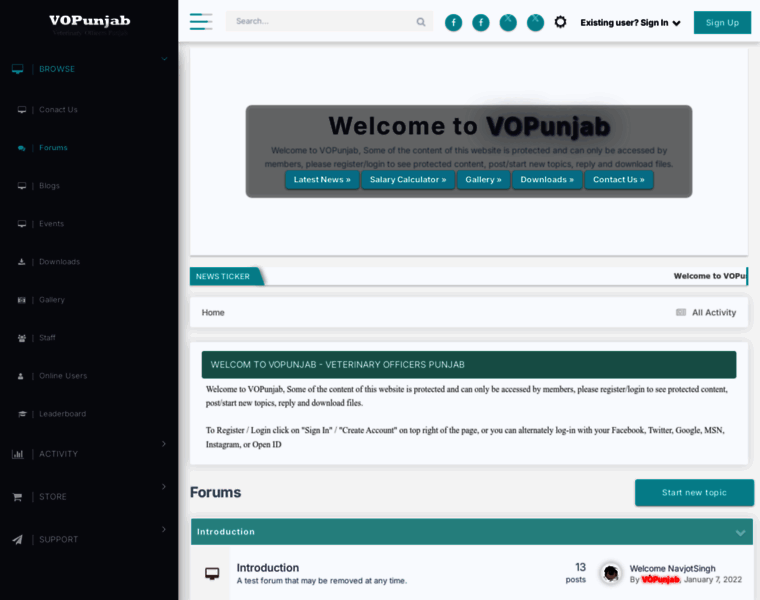Screen dimensions: 760x600
Task: Click the red VOPunjab author link
Action: 660,580
